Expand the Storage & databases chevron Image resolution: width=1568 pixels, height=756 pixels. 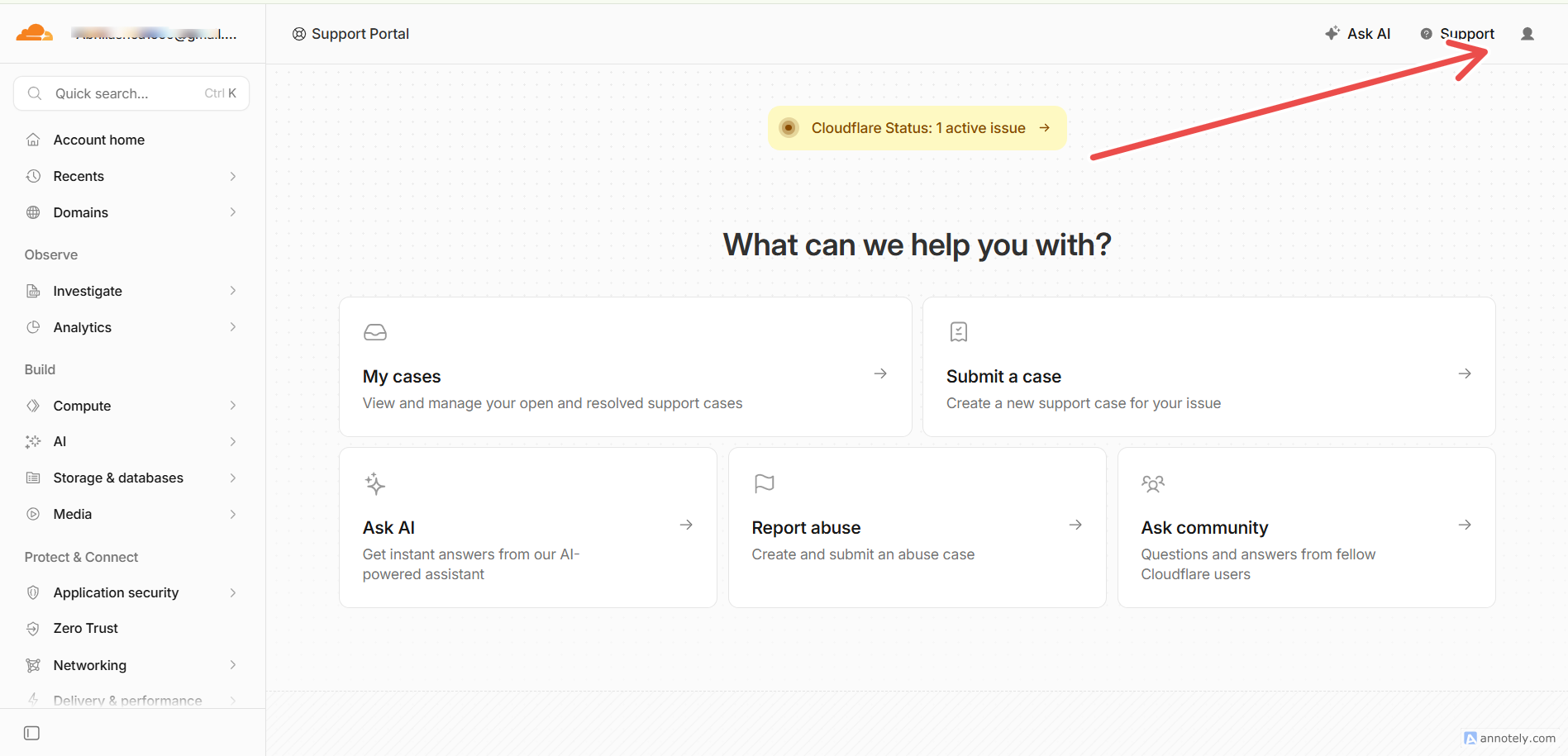(233, 478)
